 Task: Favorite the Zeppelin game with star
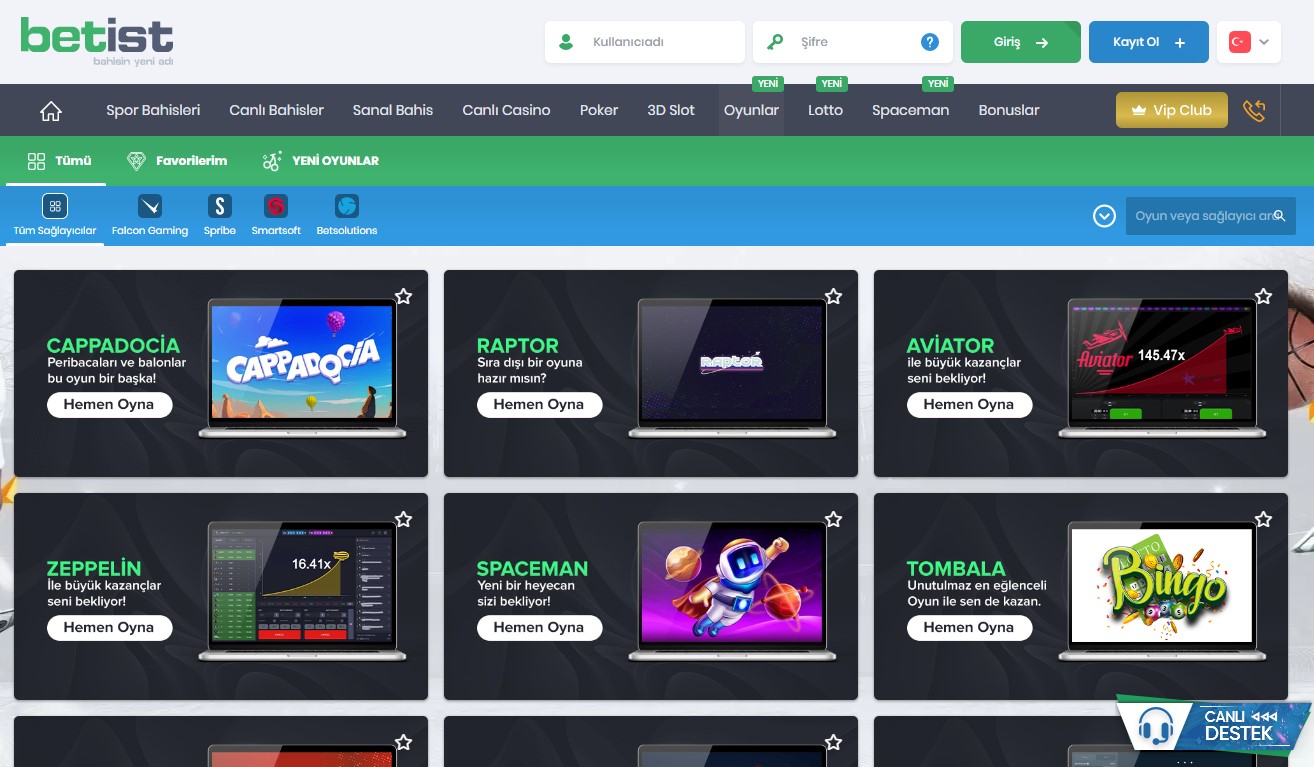point(403,519)
